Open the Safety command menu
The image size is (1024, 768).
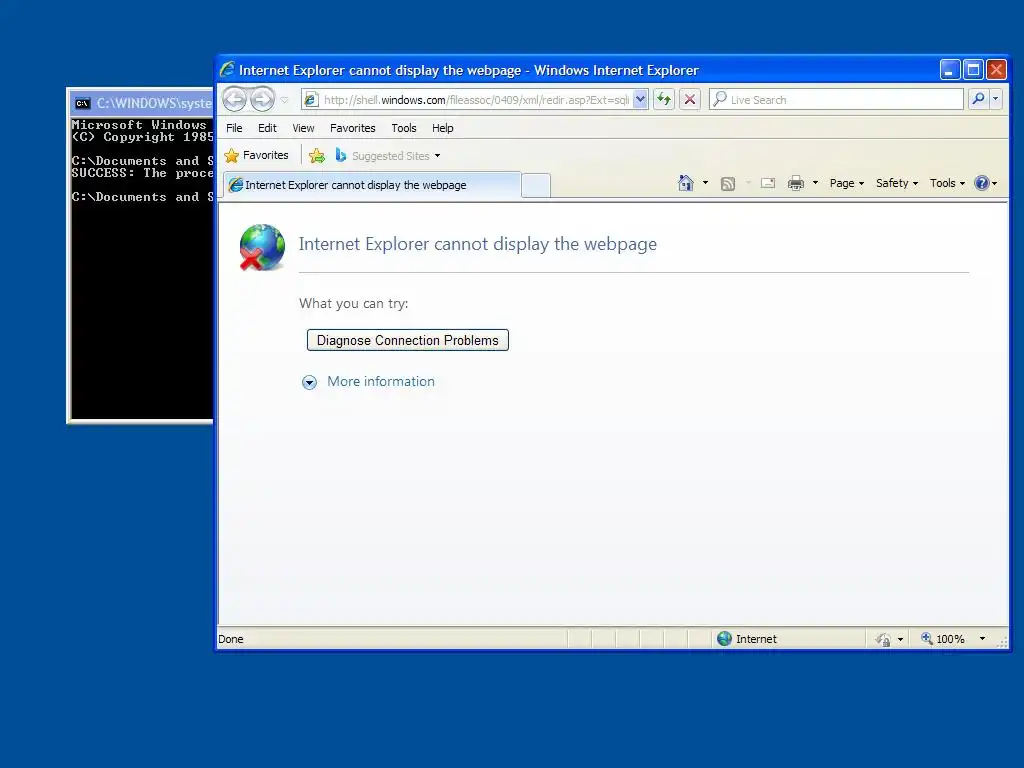click(x=897, y=183)
